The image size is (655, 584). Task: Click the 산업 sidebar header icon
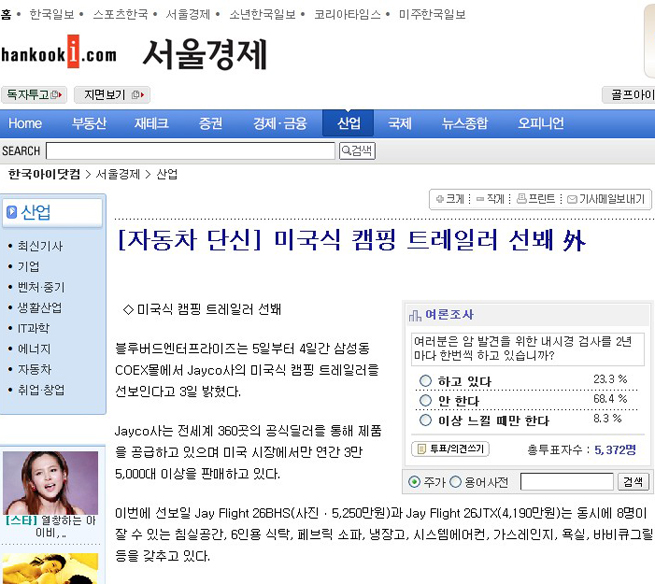12,212
